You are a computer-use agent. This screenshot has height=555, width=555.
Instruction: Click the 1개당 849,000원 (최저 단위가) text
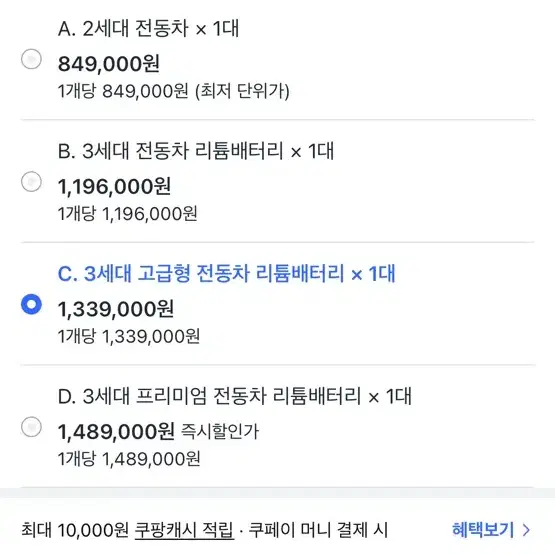[x=174, y=91]
